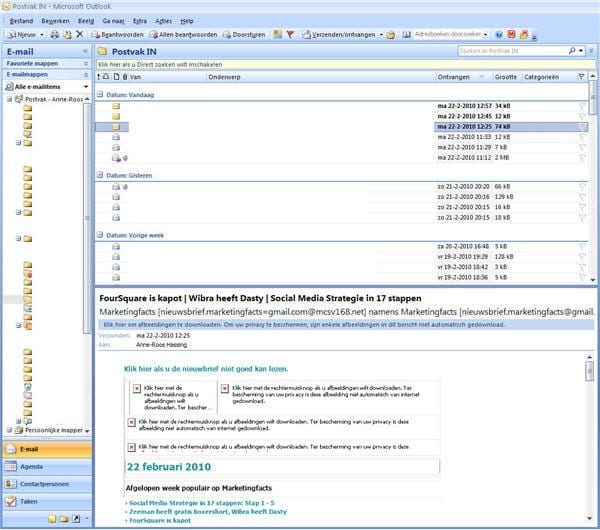The height and width of the screenshot is (530, 600).
Task: Open the Acties menu
Action: point(163,21)
